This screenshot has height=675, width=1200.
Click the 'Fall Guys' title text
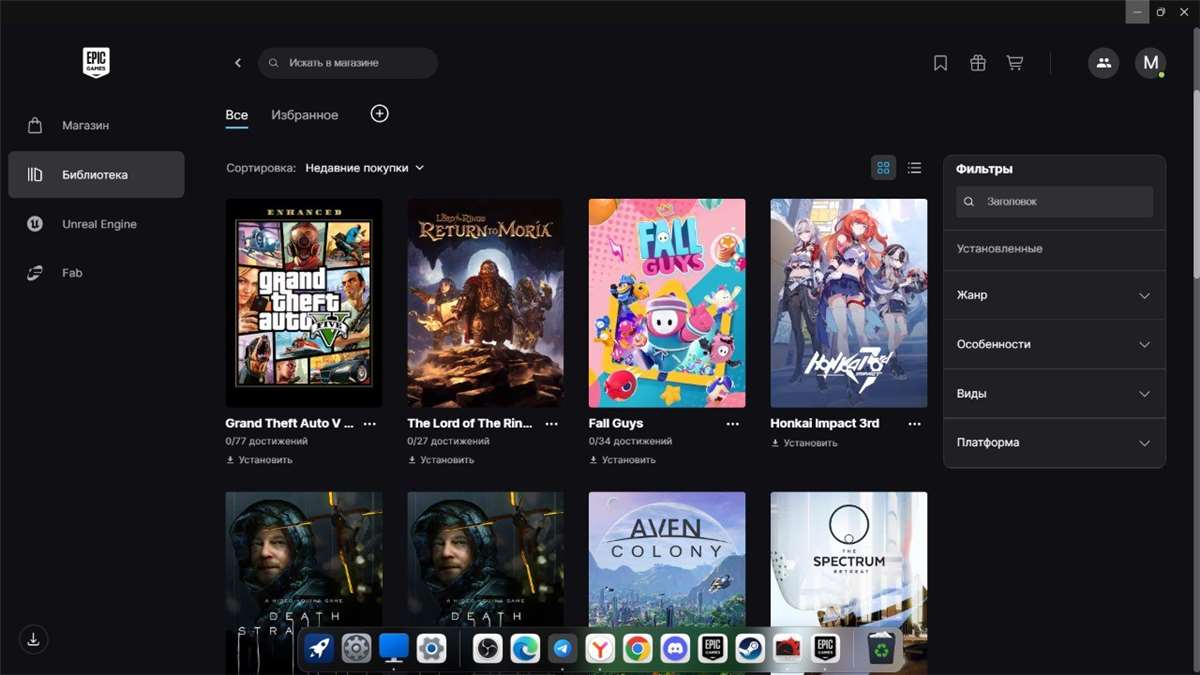(x=616, y=424)
